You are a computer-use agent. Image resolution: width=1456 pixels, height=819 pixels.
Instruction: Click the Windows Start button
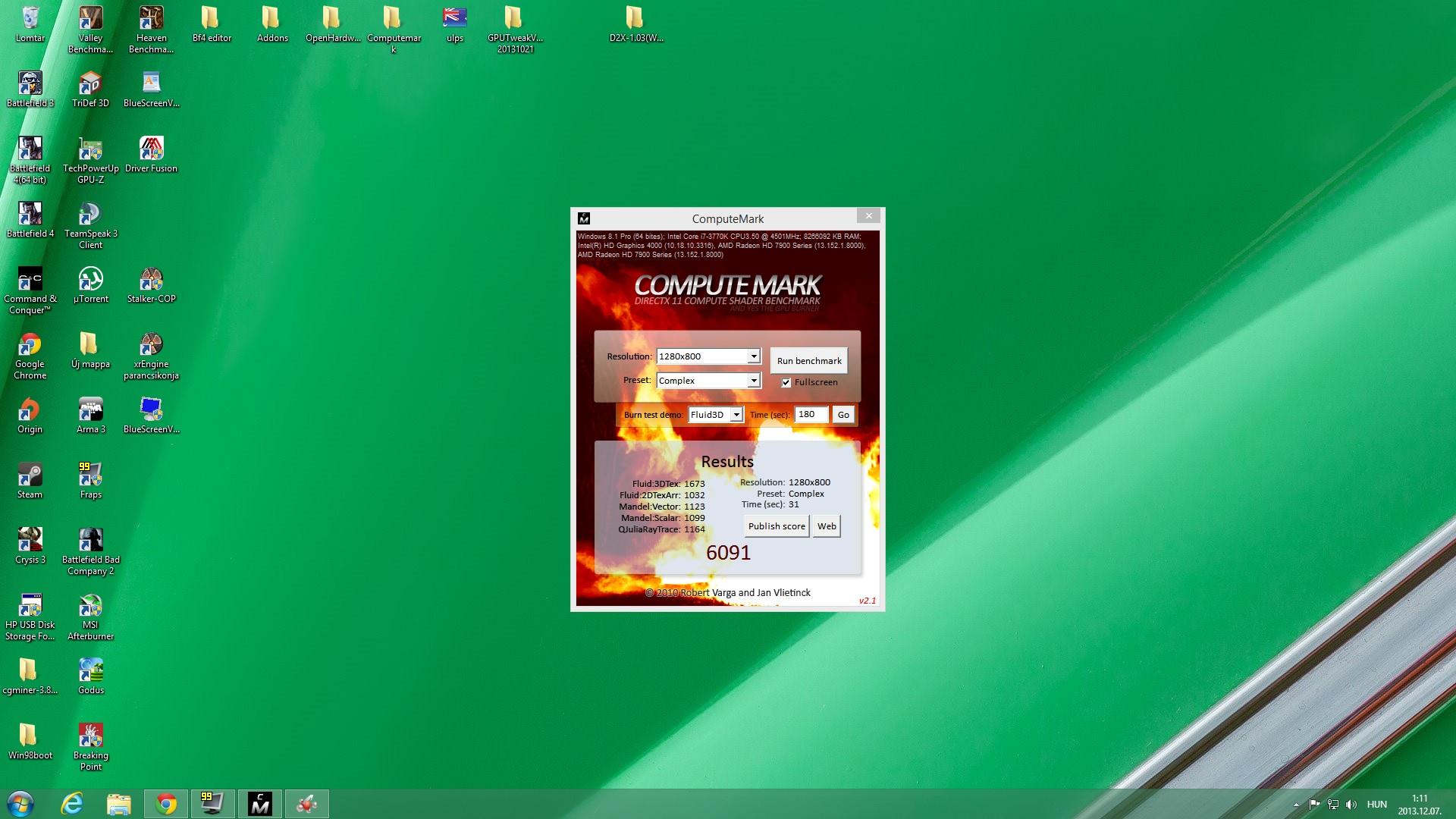[20, 804]
